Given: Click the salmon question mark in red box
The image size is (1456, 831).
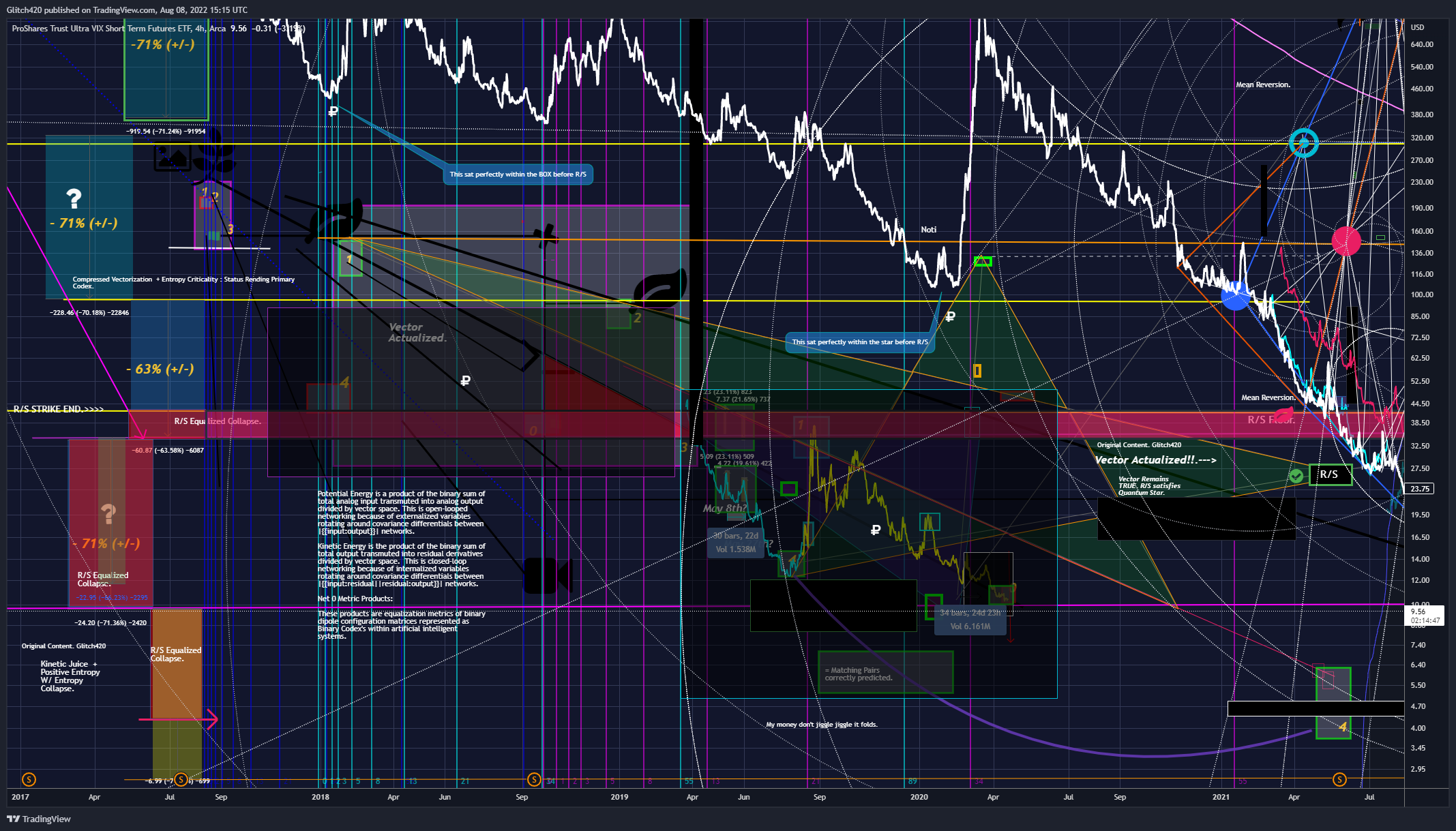Looking at the screenshot, I should tap(108, 513).
